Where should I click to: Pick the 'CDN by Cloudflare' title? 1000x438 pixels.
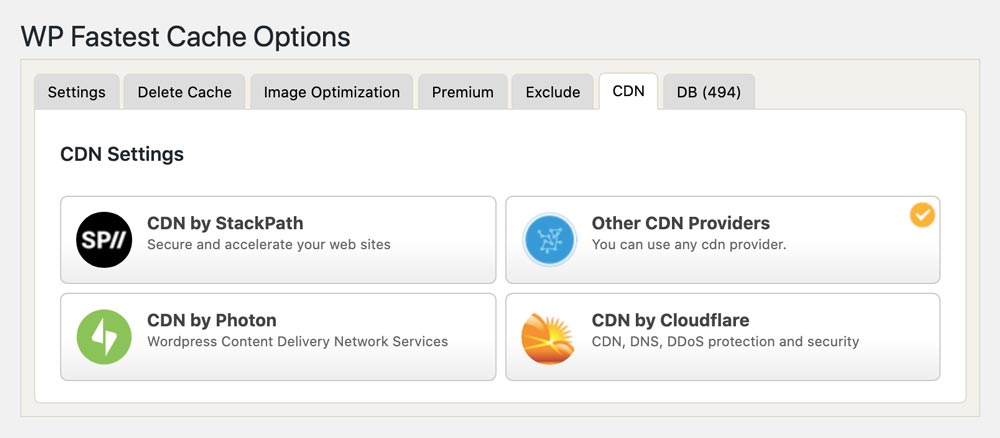tap(670, 320)
